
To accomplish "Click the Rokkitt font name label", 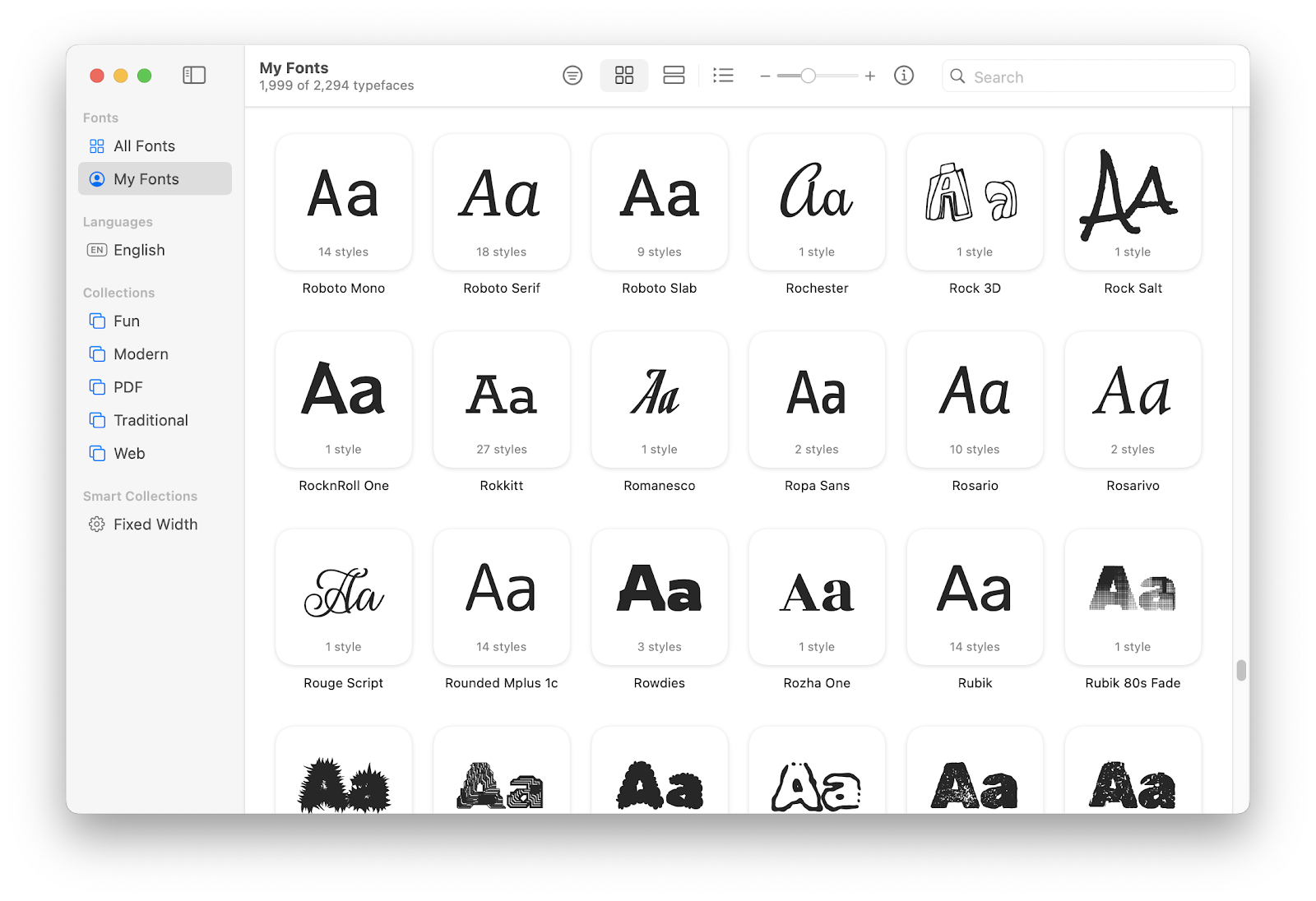I will 502,486.
